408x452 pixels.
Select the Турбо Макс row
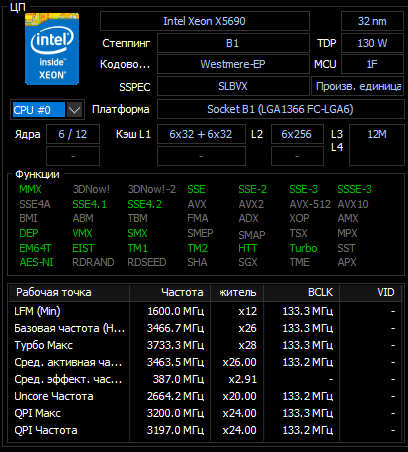204,345
